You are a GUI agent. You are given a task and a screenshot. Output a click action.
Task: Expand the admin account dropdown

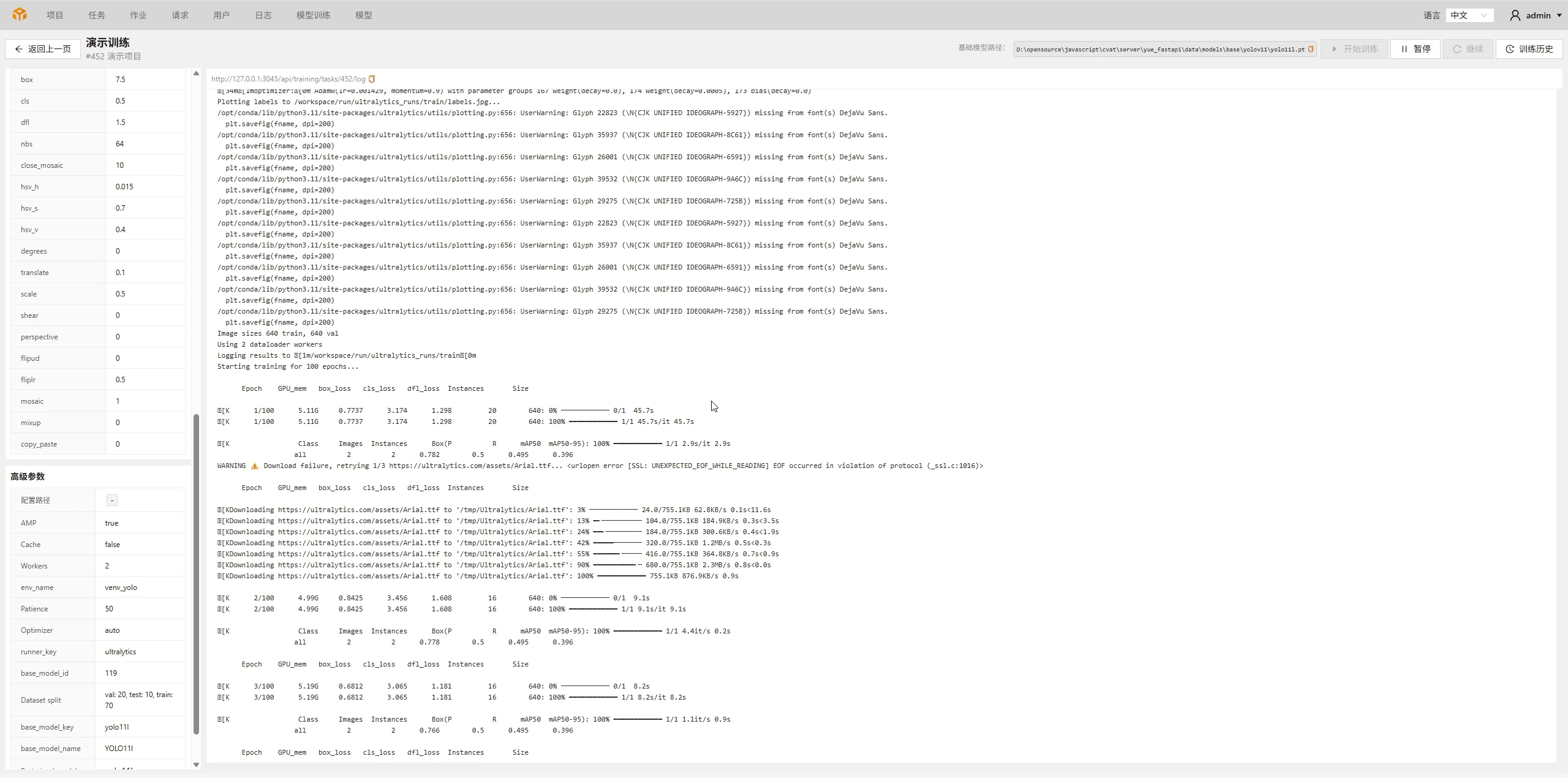pos(1559,15)
